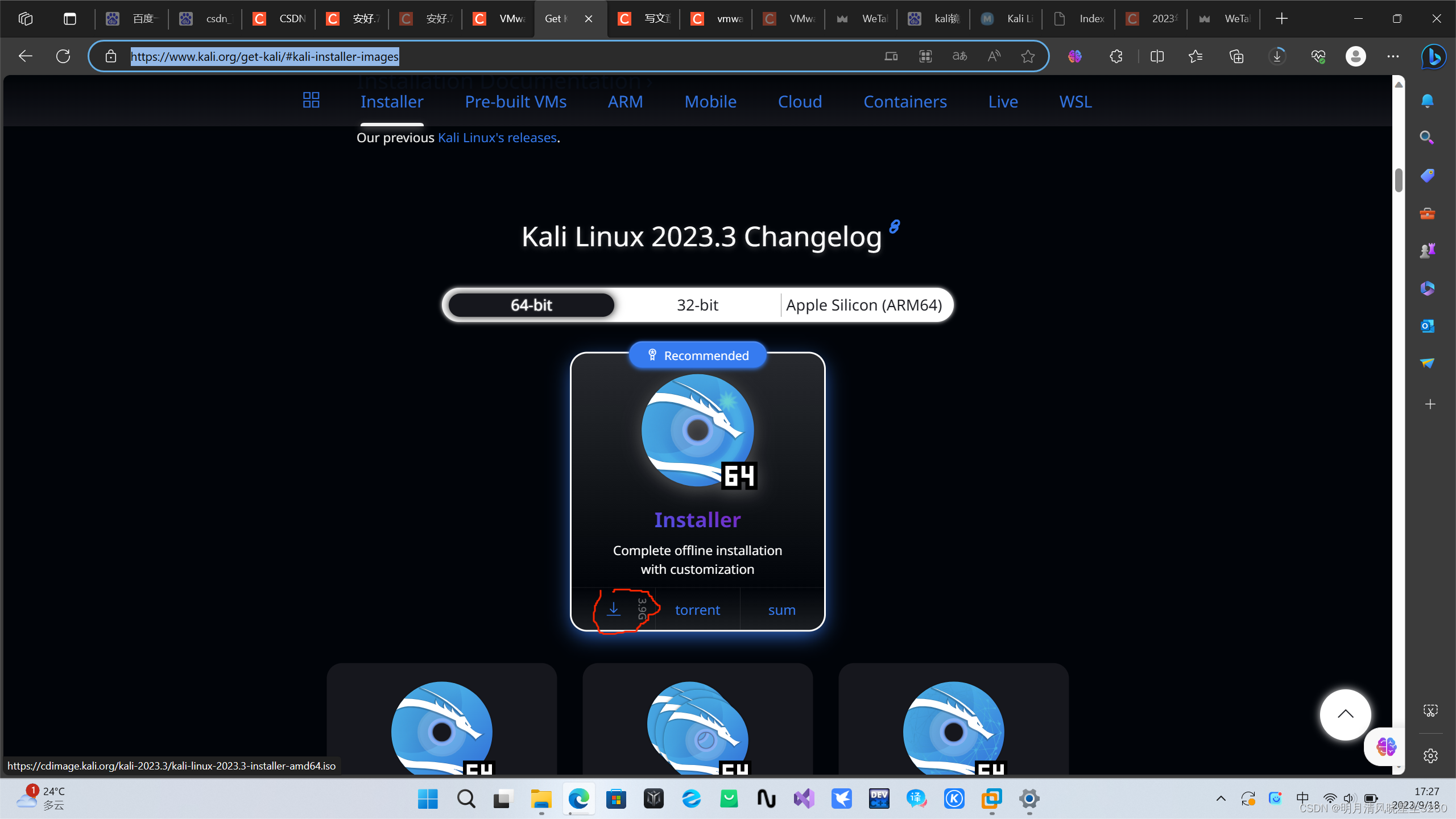Click the ISO download arrow icon

point(614,609)
